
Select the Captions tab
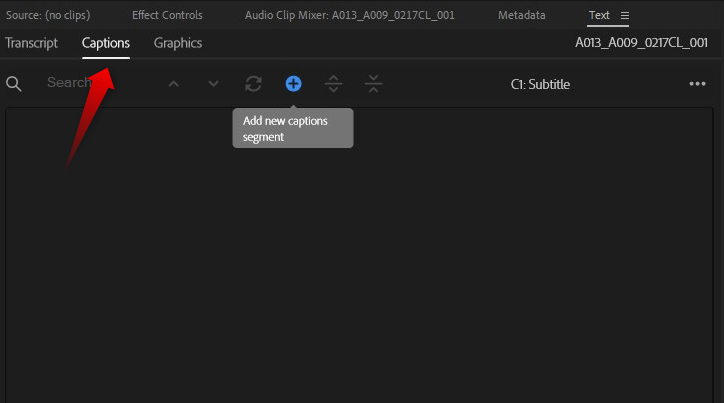click(106, 43)
